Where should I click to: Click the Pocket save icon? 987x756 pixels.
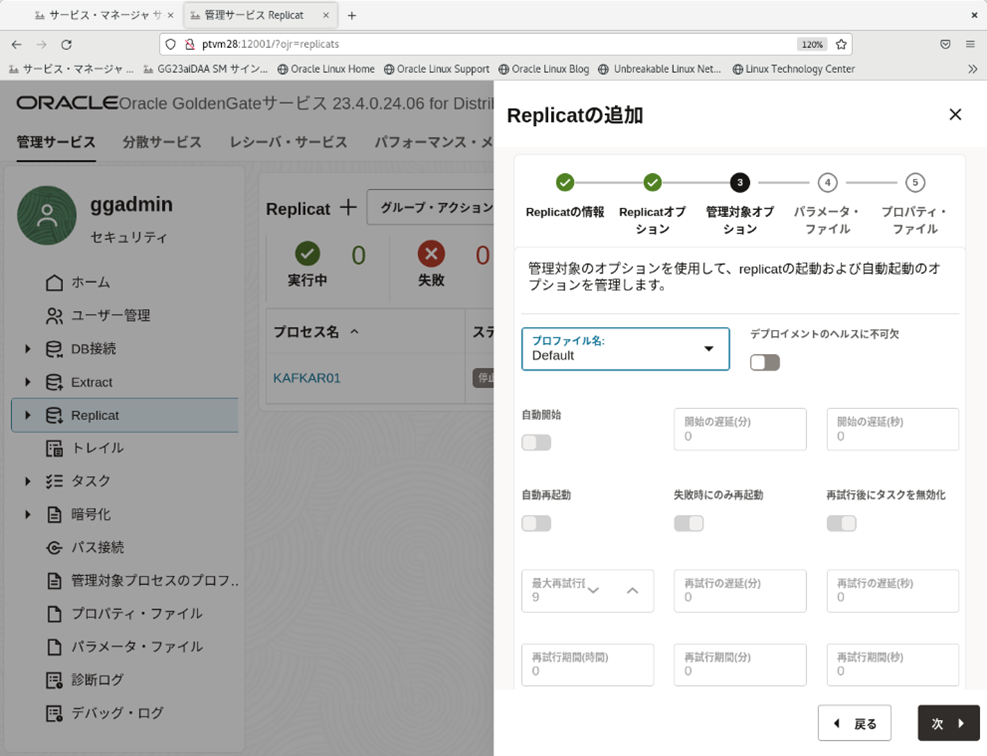click(945, 44)
